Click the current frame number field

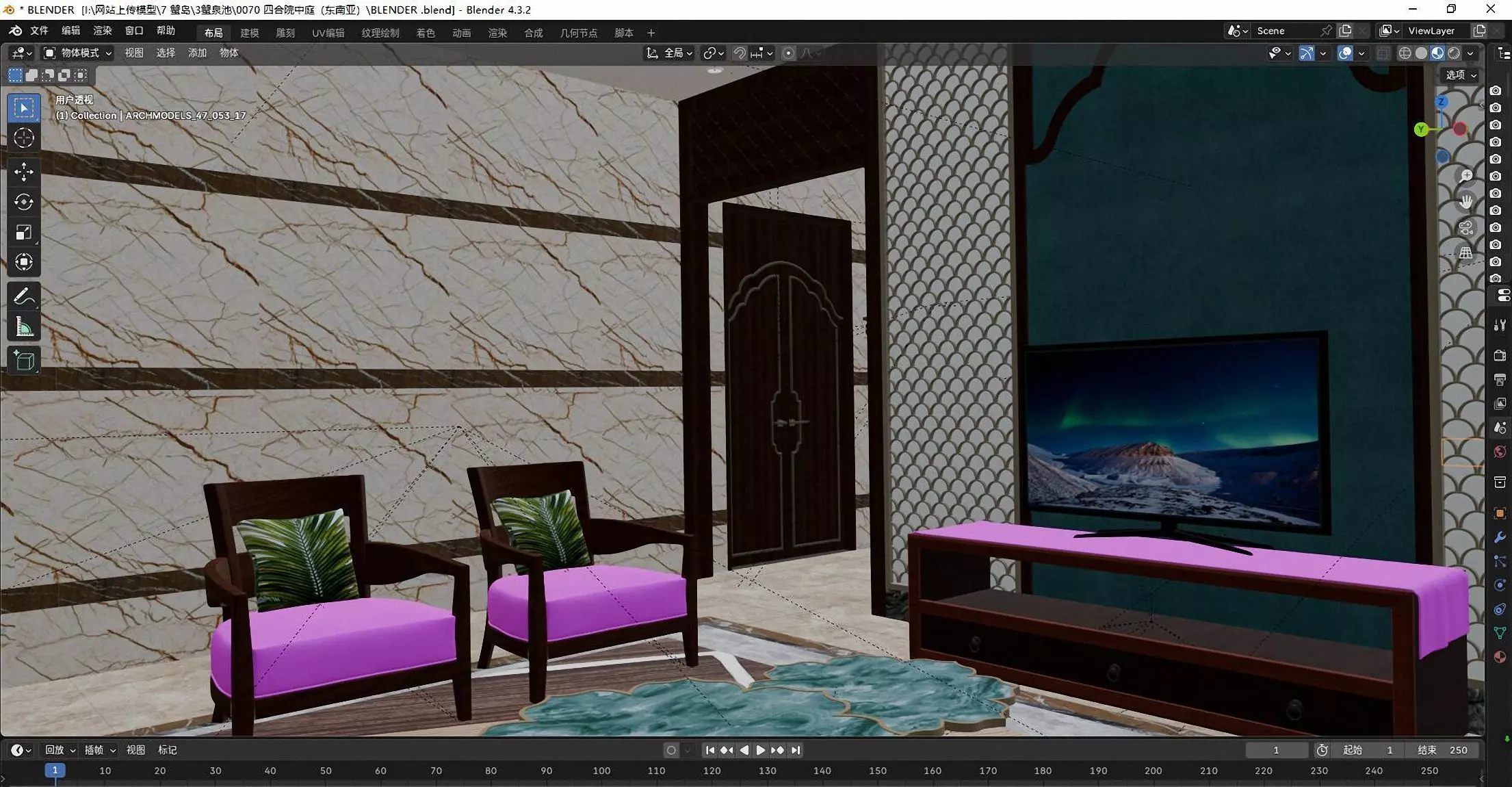click(1277, 750)
